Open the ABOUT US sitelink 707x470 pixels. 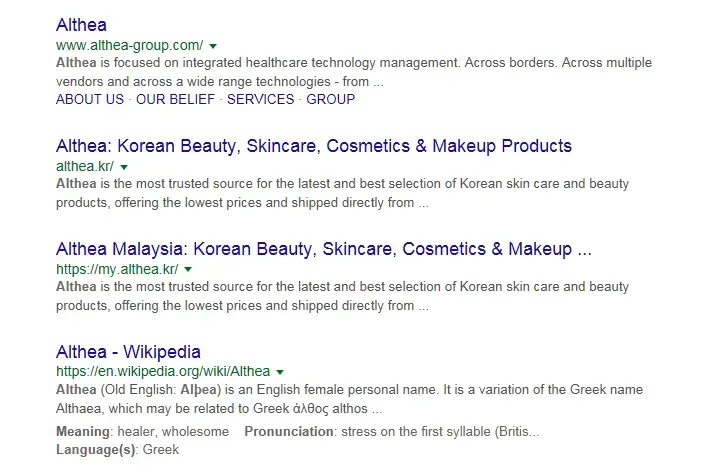pyautogui.click(x=90, y=99)
